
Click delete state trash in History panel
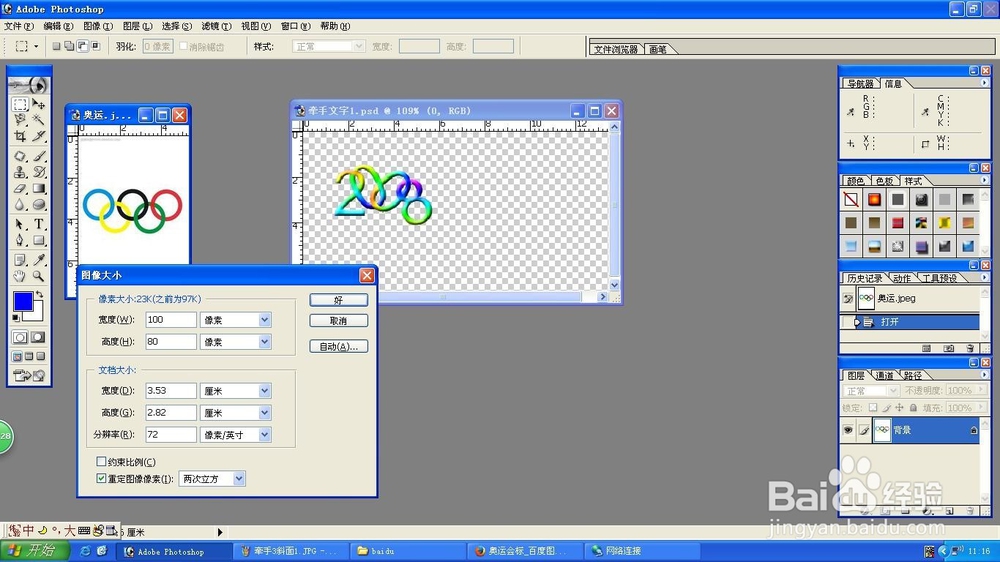point(970,348)
